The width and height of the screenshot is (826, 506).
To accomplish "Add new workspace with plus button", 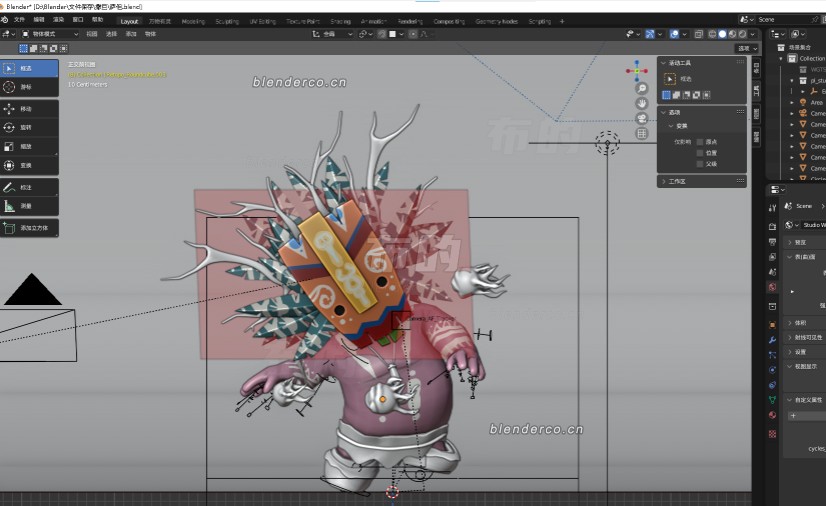I will (562, 22).
